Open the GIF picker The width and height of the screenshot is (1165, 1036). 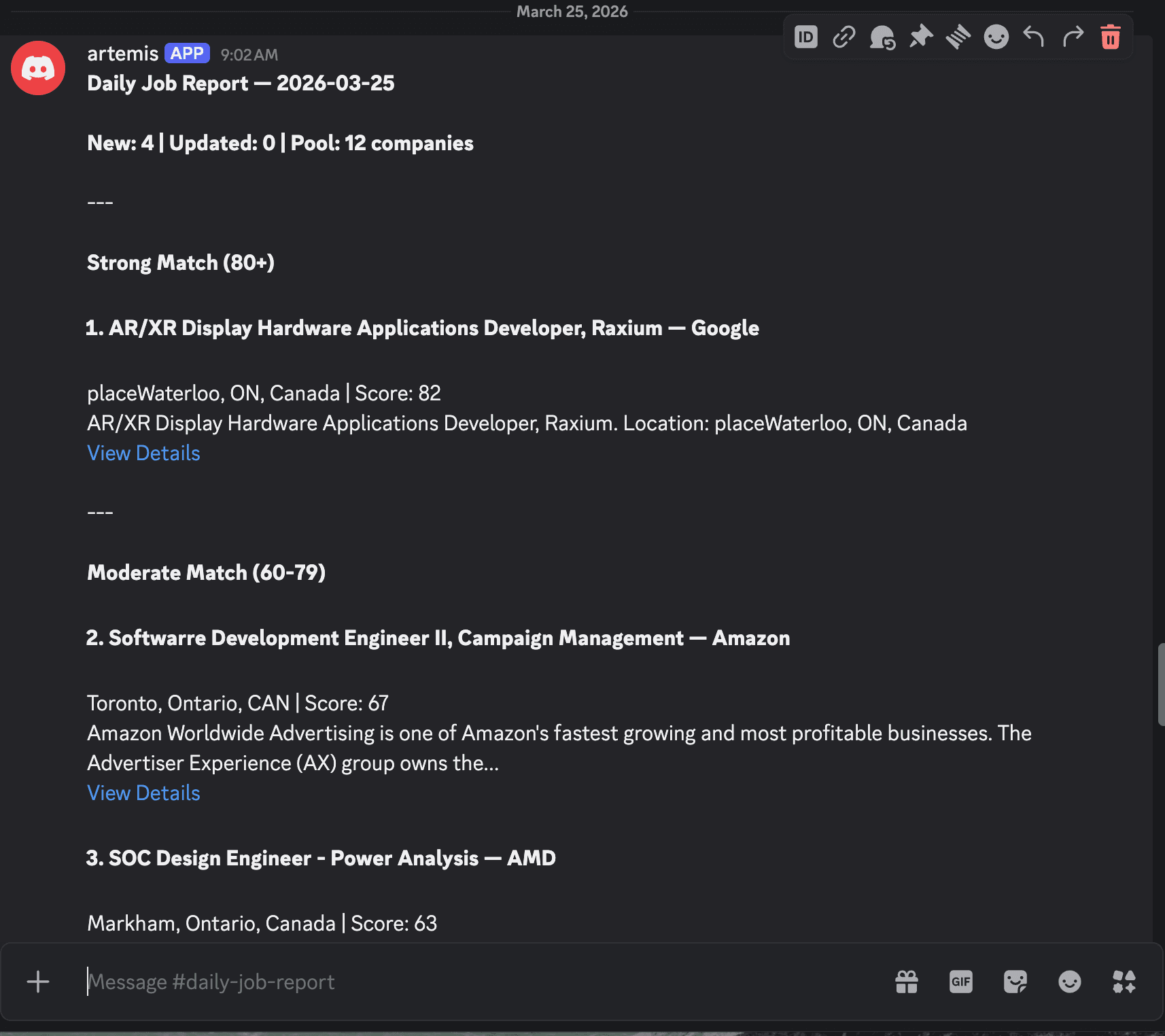click(x=961, y=982)
